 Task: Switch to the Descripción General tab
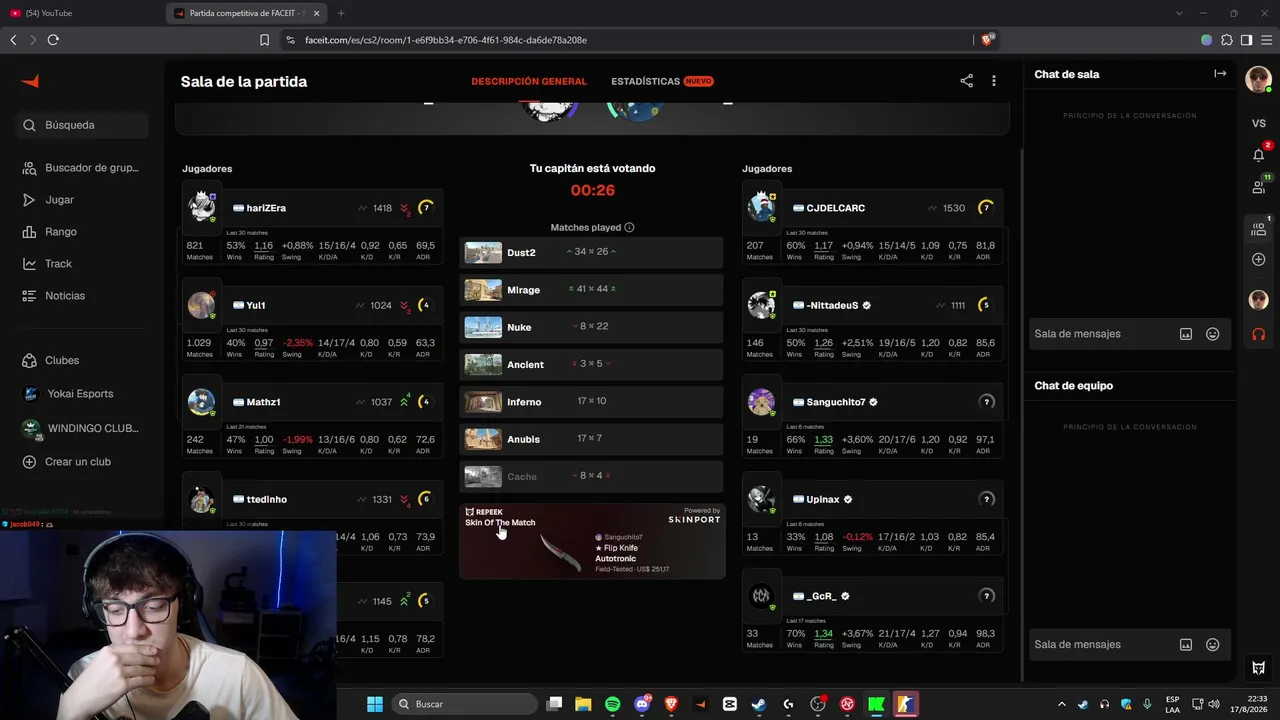pos(529,81)
